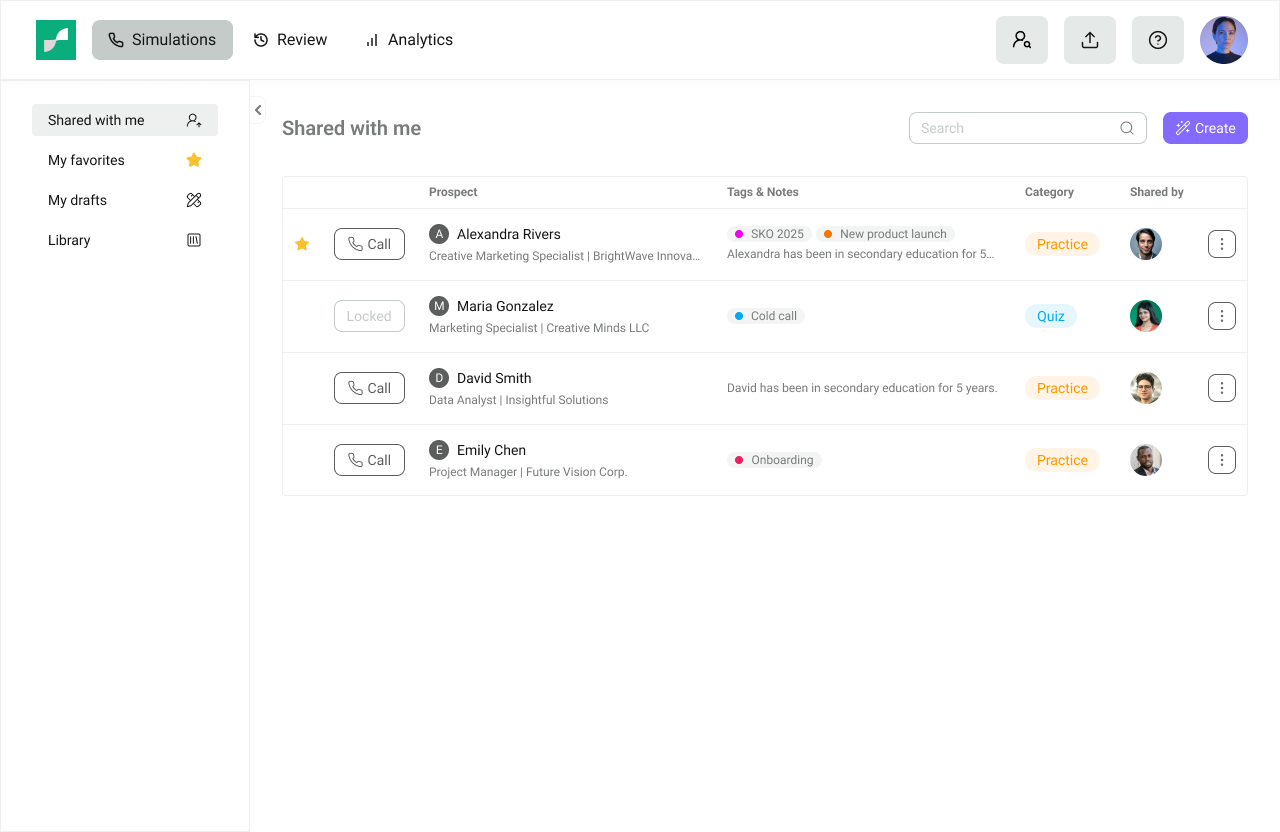The image size is (1280, 832).
Task: Click the Create button
Action: [1205, 128]
